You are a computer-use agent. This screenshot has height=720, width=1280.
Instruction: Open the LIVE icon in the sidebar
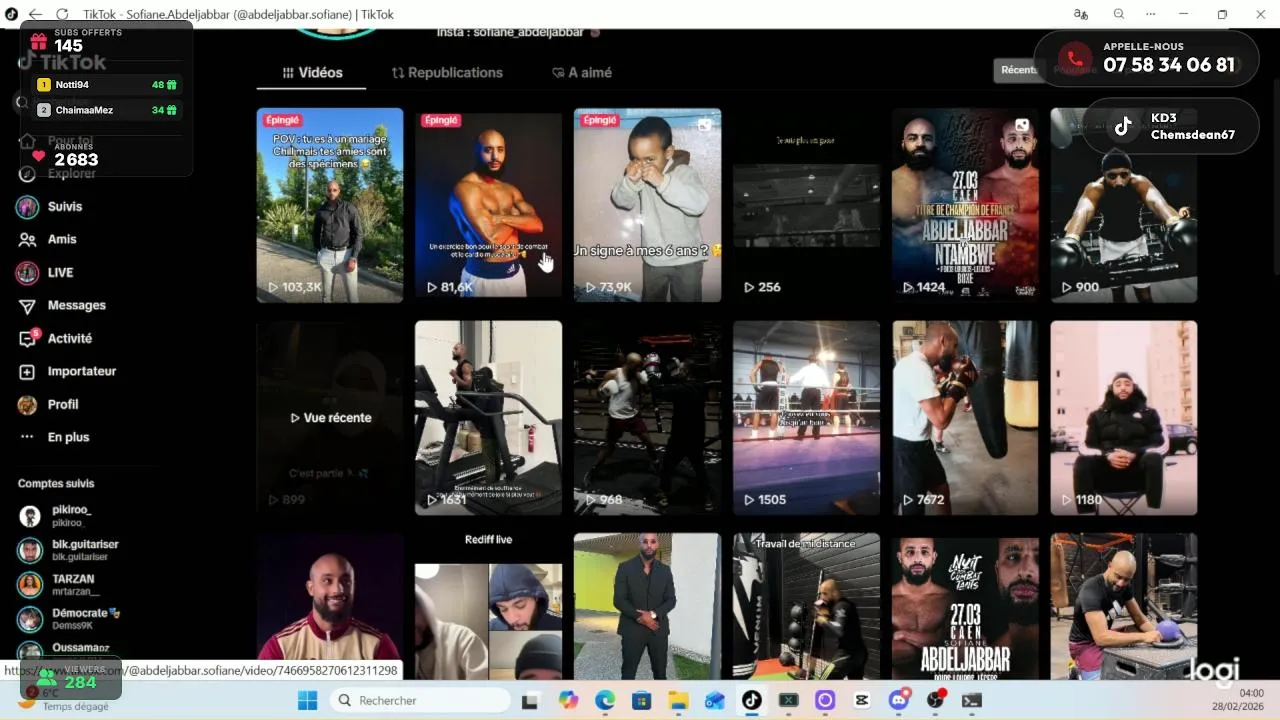pos(28,273)
